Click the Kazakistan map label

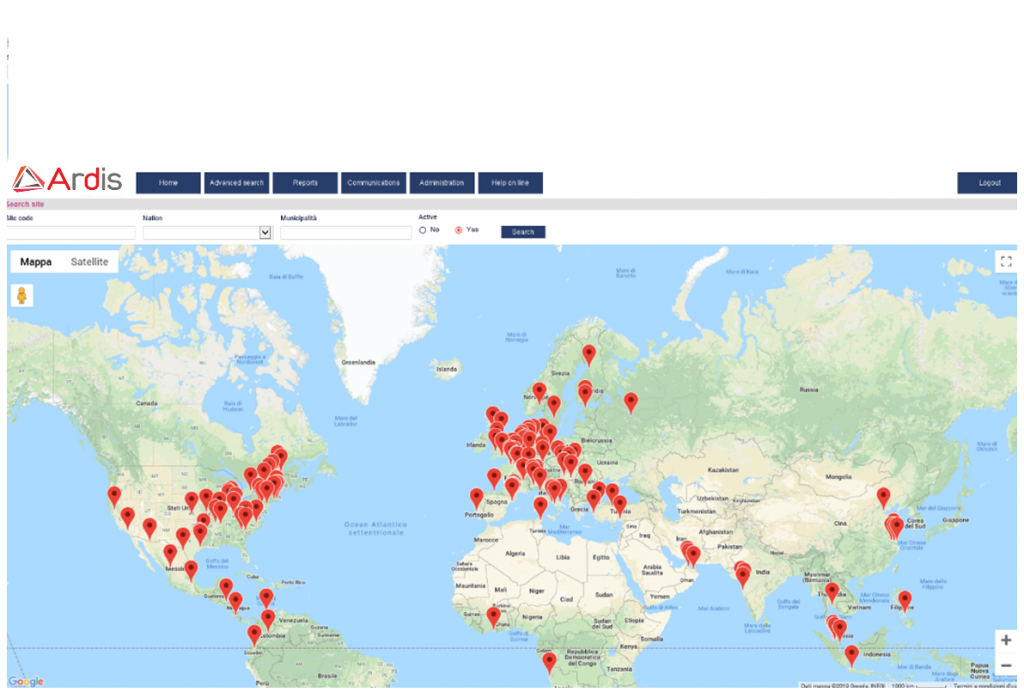pos(723,470)
